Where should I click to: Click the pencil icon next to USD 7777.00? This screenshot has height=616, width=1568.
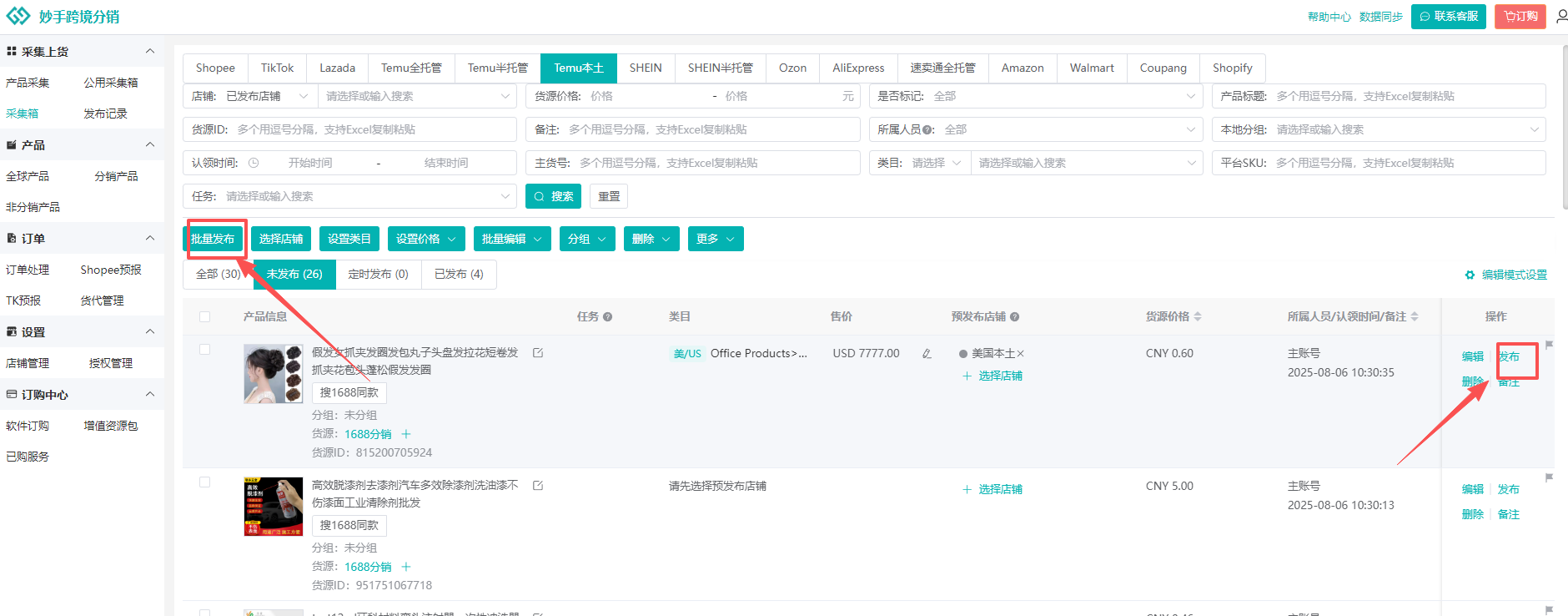927,354
